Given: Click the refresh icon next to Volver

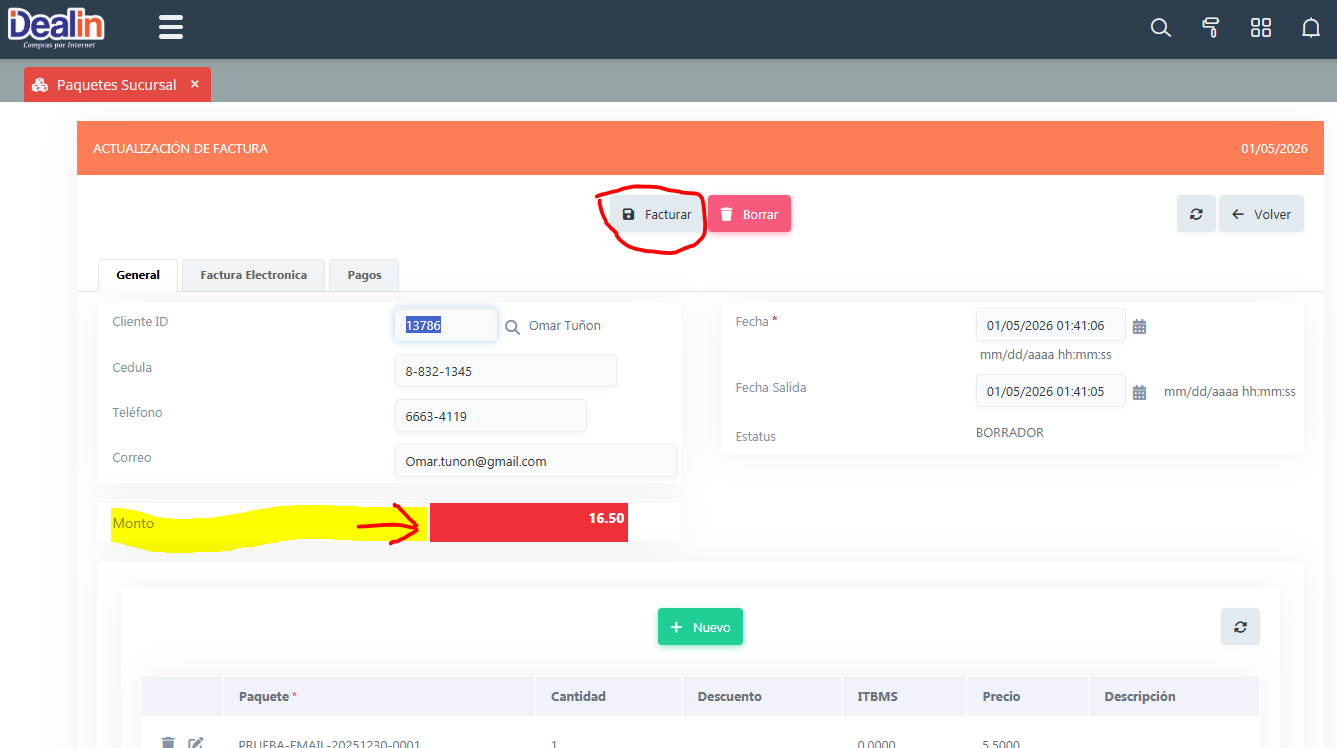Looking at the screenshot, I should point(1196,214).
